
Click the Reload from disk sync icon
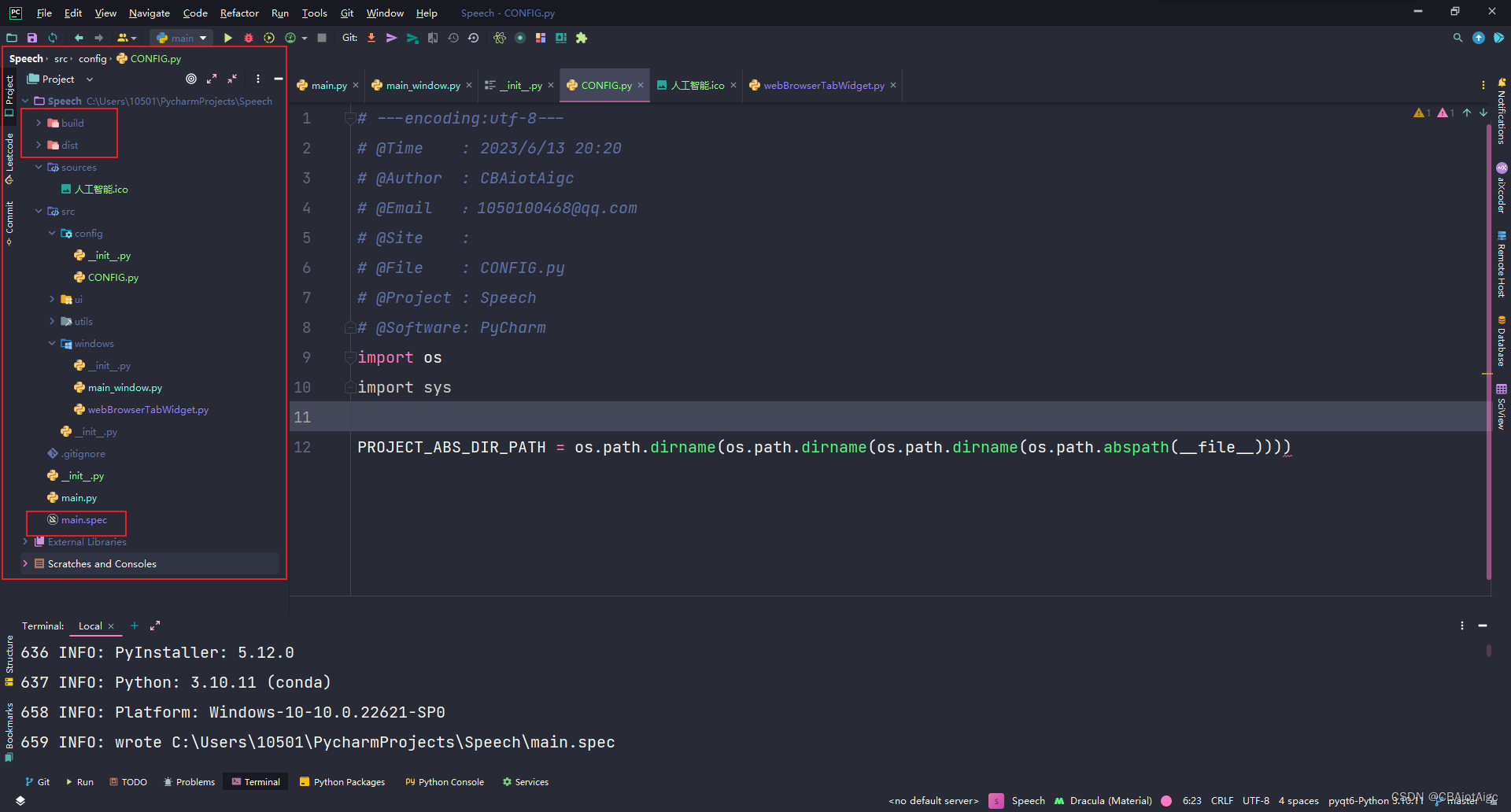point(53,38)
